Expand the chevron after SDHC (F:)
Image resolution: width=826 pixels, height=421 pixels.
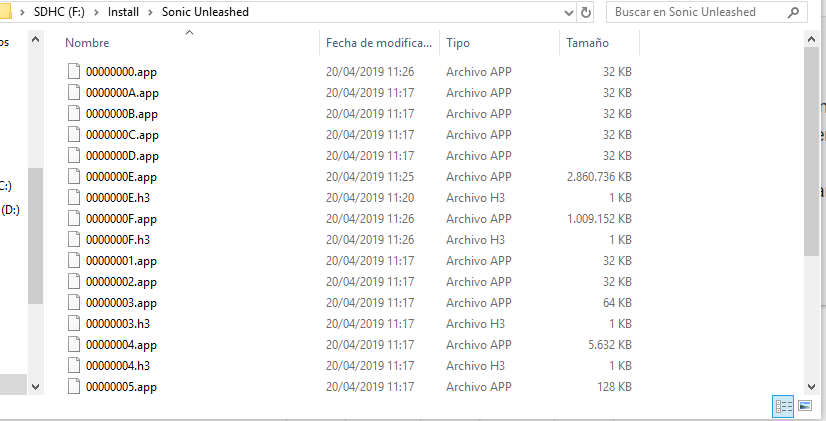tap(96, 12)
